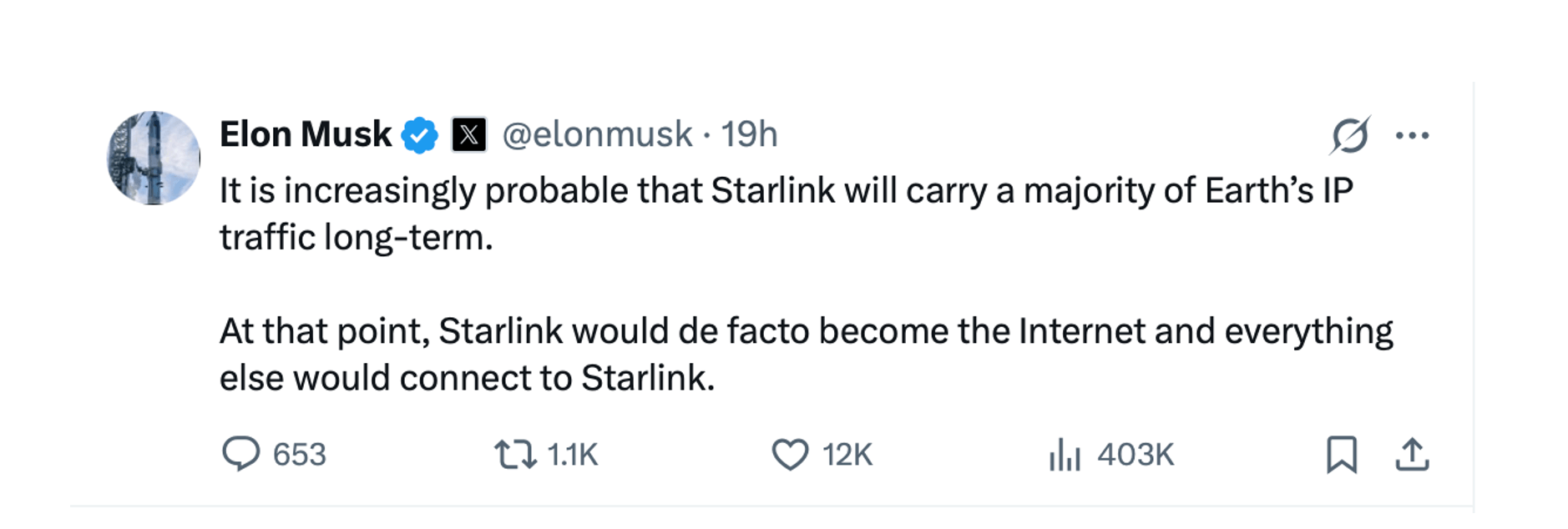Viewport: 1568px width, 529px height.
Task: Click the 403K views count
Action: [1136, 455]
